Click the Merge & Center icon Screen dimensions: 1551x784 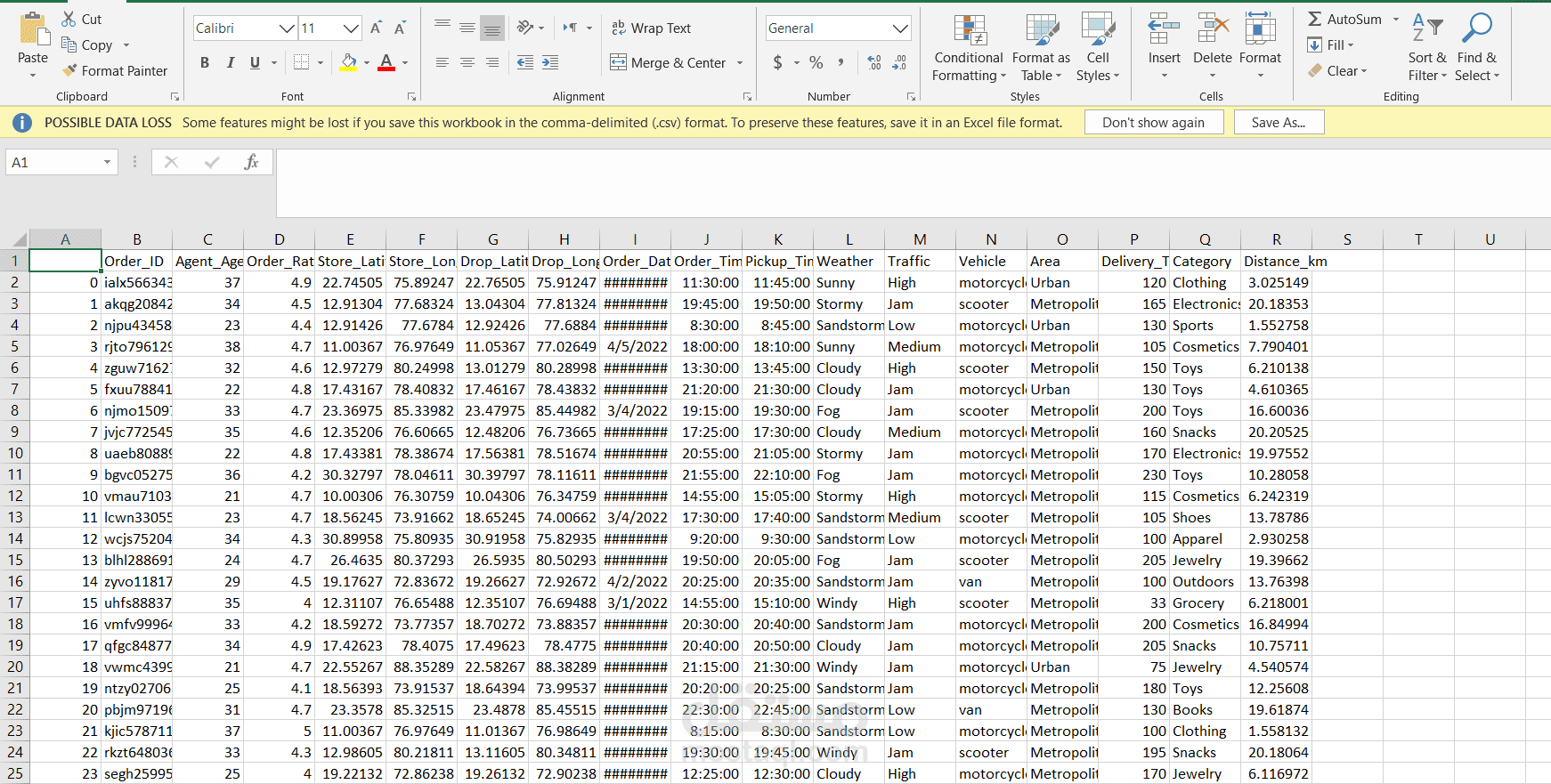[618, 62]
